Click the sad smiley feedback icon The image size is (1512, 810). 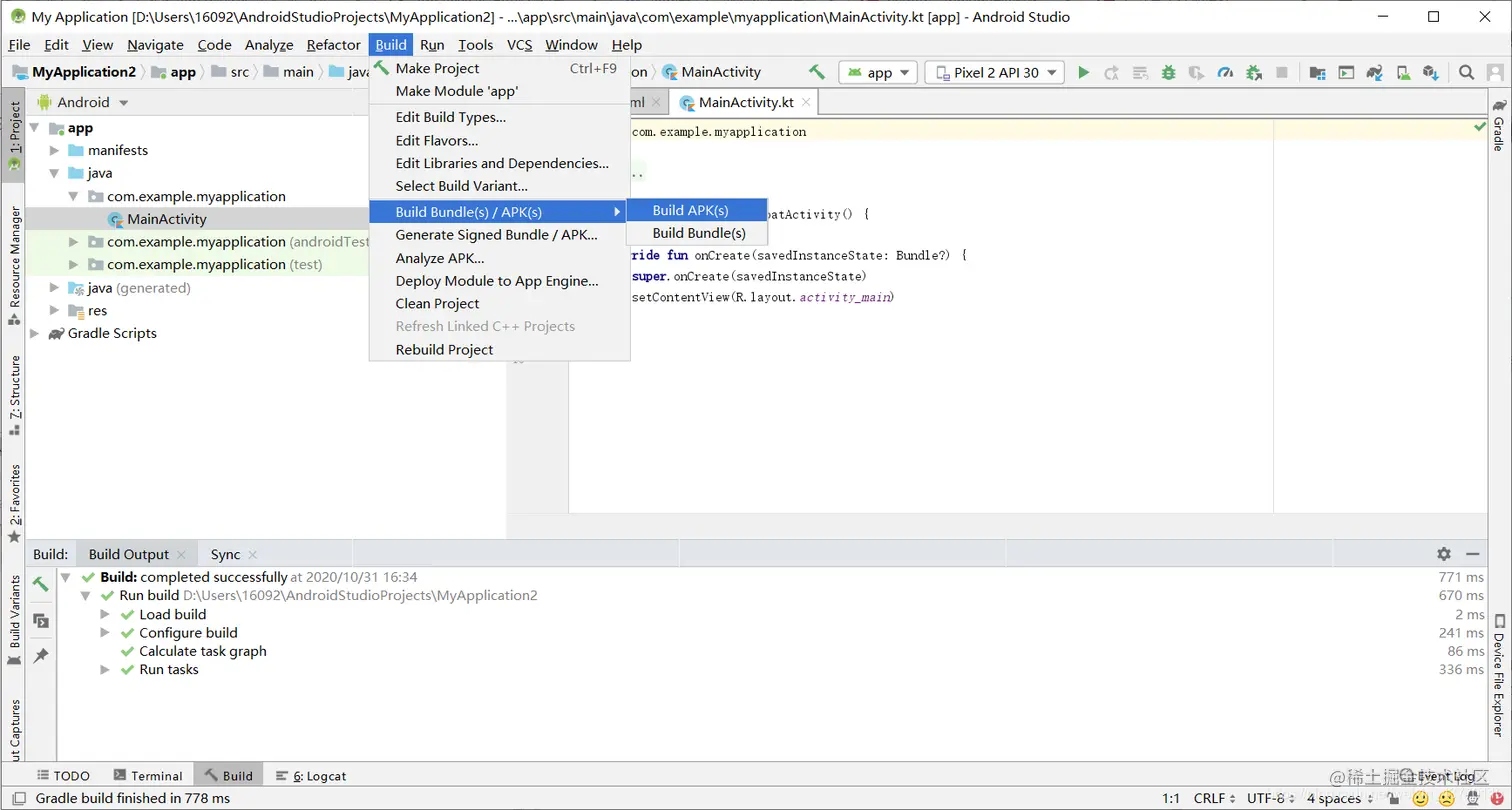tap(1446, 798)
